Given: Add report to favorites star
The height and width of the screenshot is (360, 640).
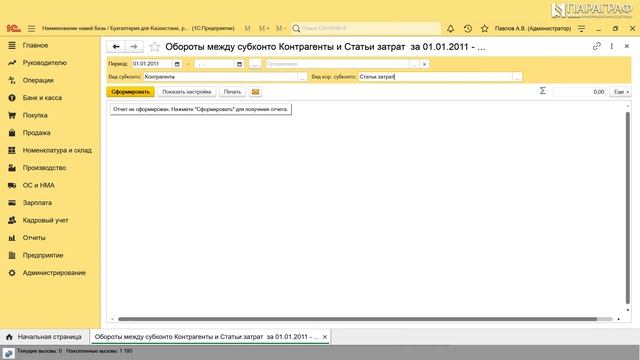Looking at the screenshot, I should pos(154,47).
